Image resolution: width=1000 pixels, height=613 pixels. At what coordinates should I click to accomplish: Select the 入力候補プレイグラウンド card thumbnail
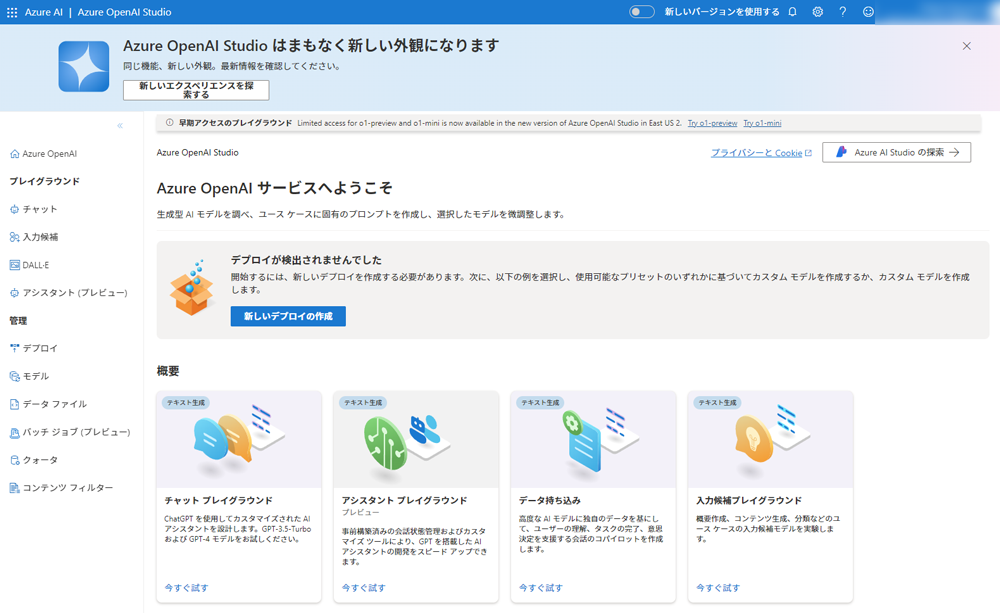770,439
